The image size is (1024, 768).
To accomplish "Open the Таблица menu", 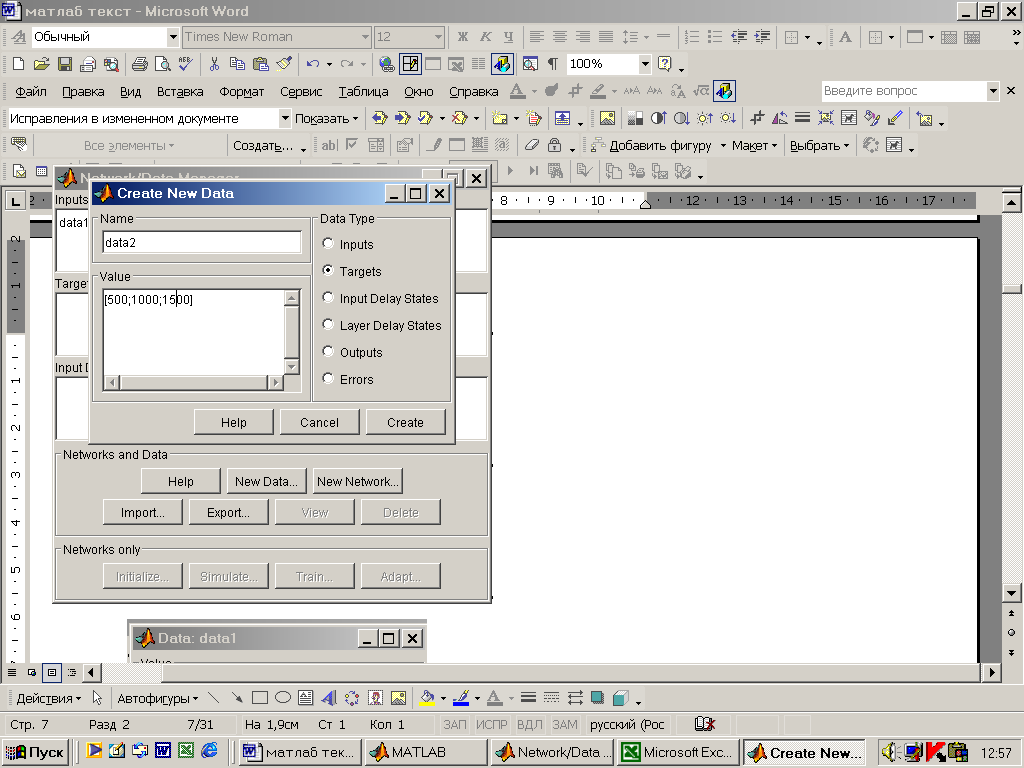I will point(363,91).
